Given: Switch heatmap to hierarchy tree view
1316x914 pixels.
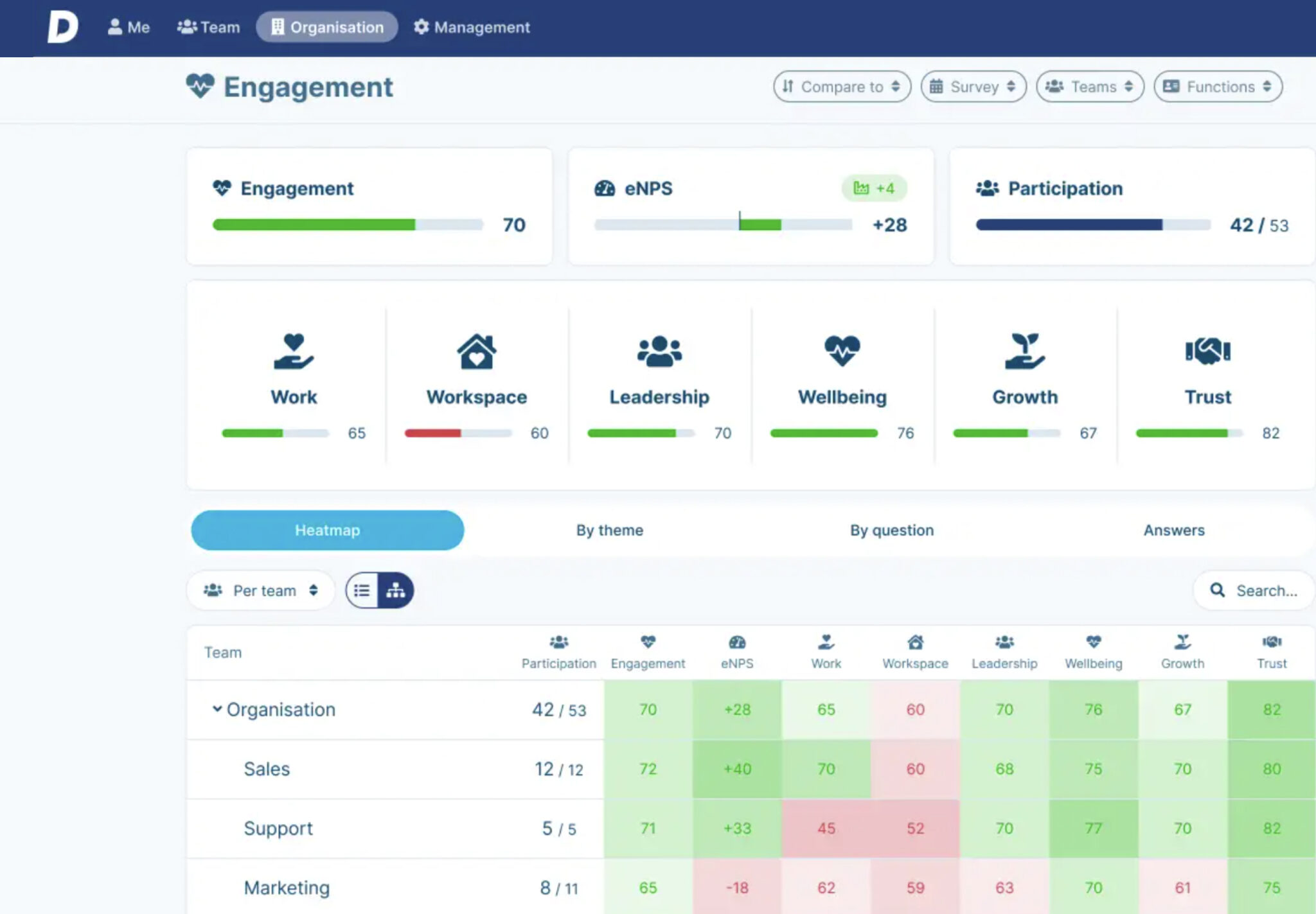Looking at the screenshot, I should (x=396, y=590).
